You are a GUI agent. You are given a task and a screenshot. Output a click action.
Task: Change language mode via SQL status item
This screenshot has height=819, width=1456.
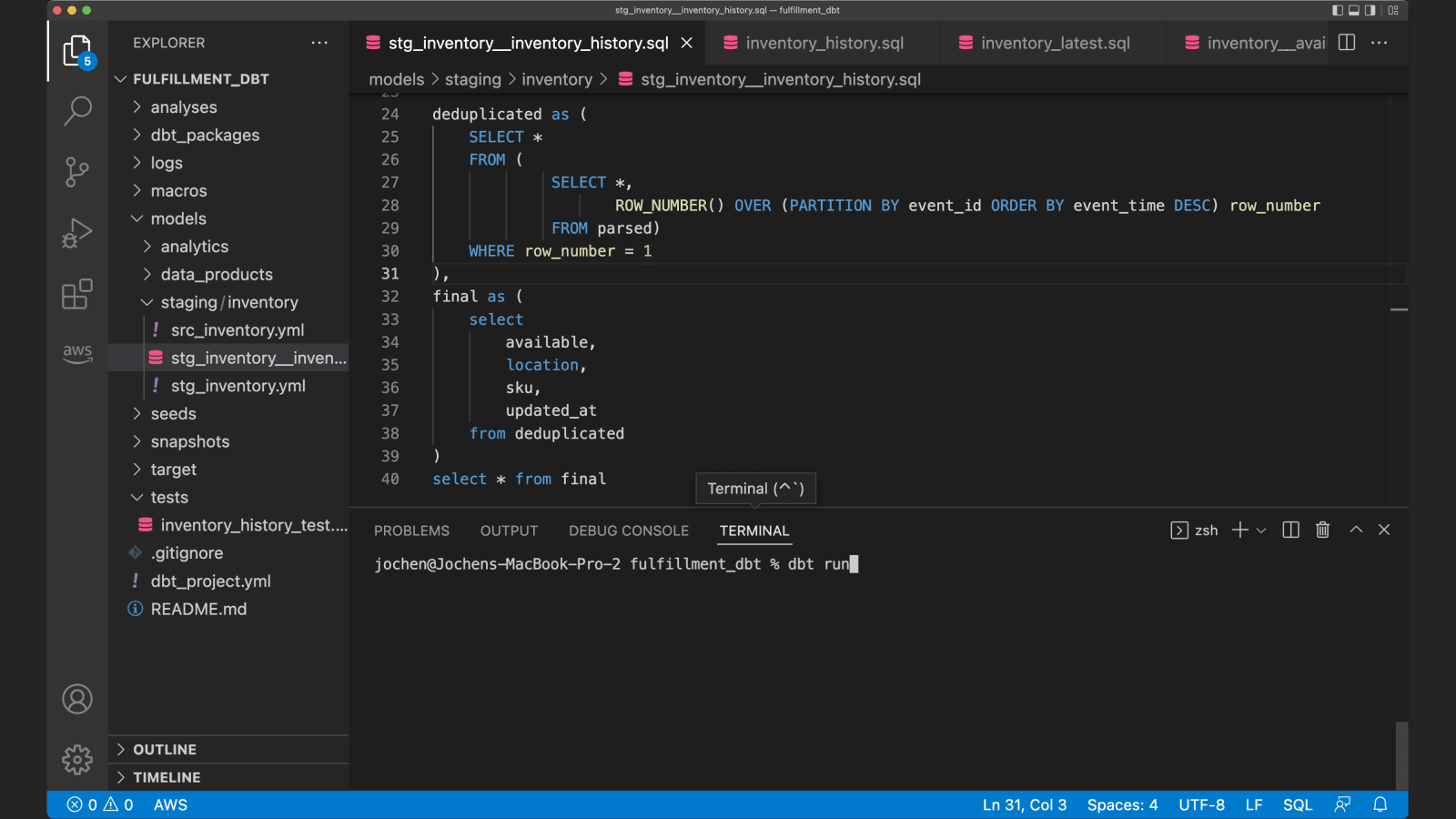click(x=1298, y=804)
